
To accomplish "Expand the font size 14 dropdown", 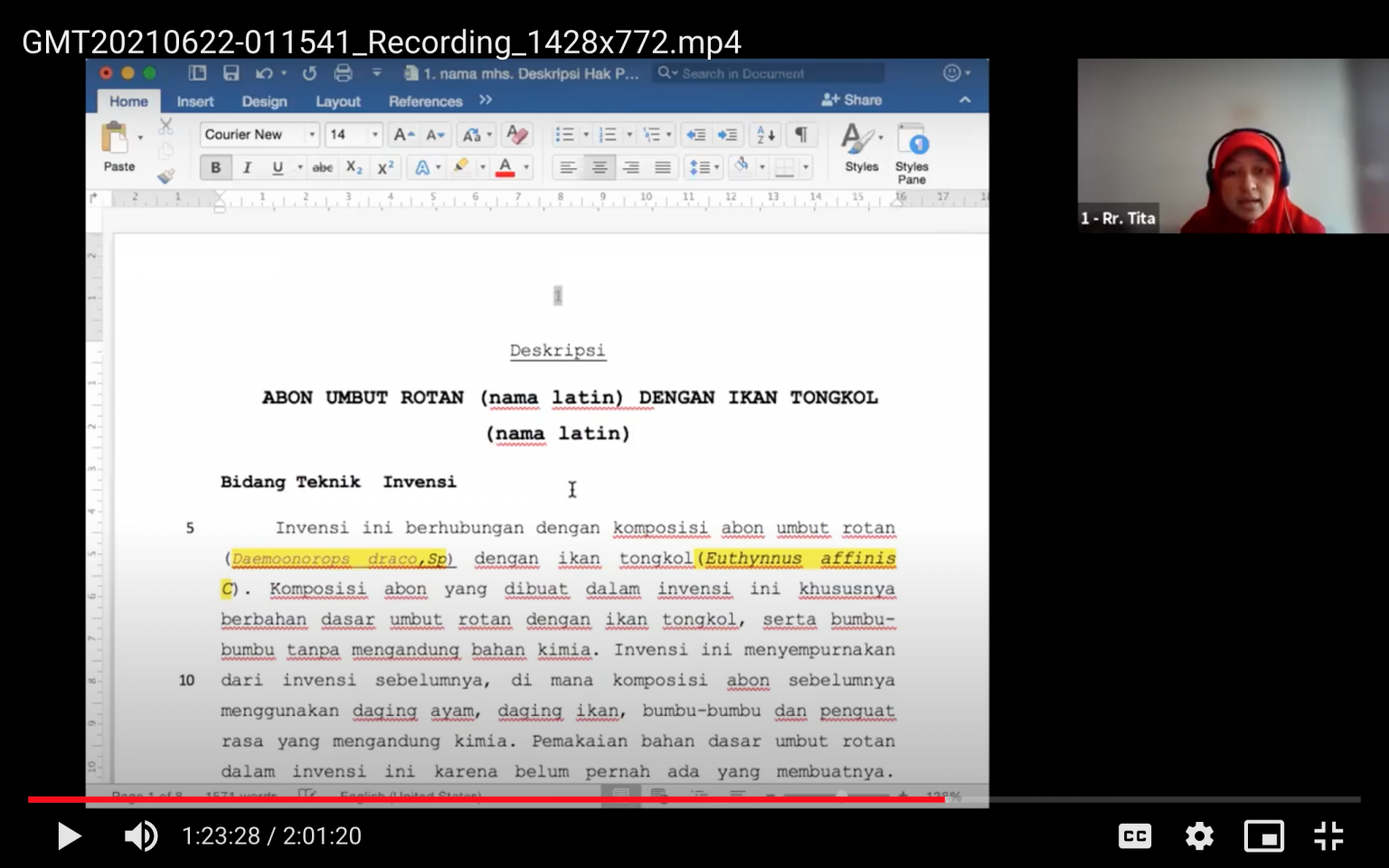I will point(374,135).
